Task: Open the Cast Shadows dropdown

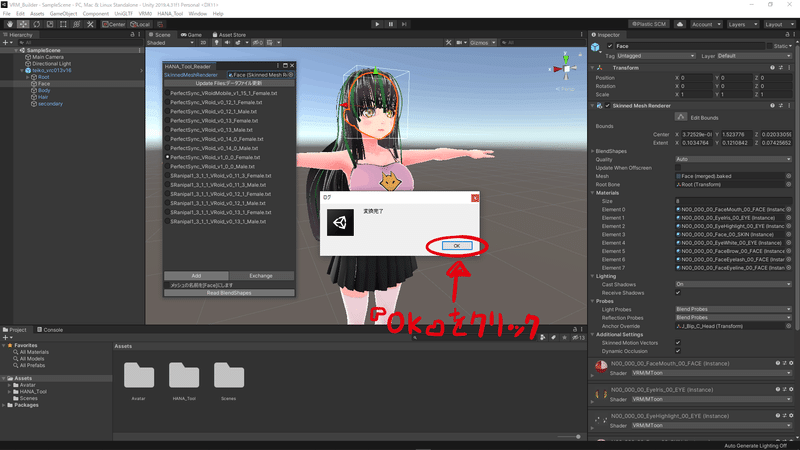Action: click(734, 284)
